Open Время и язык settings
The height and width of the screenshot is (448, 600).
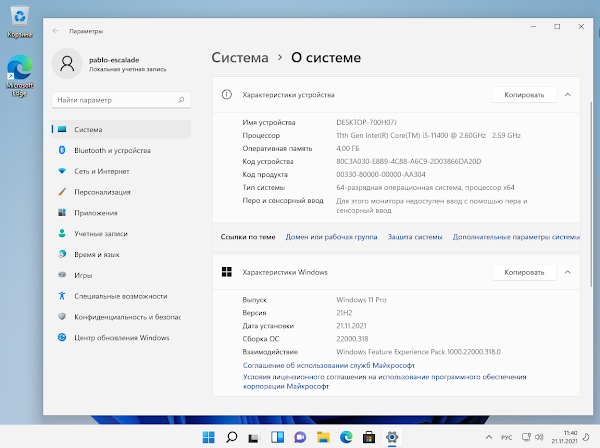121,254
